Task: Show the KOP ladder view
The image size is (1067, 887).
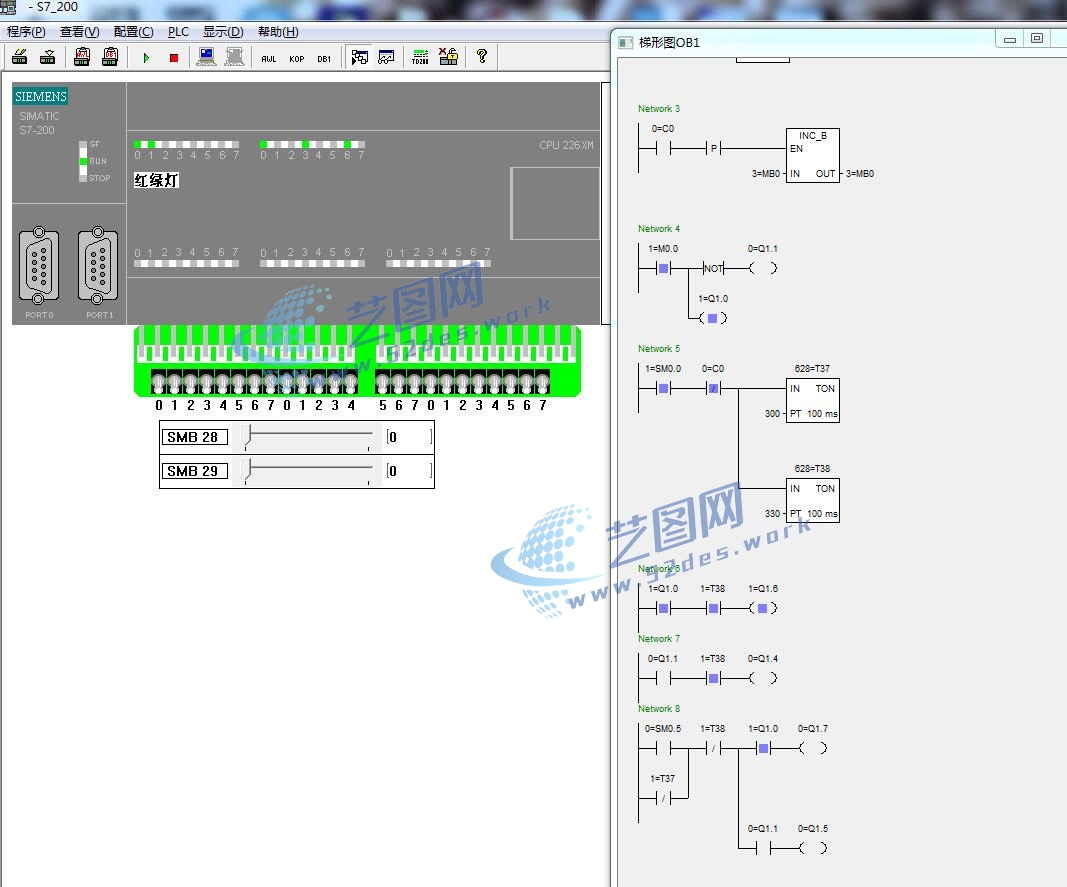Action: 297,59
